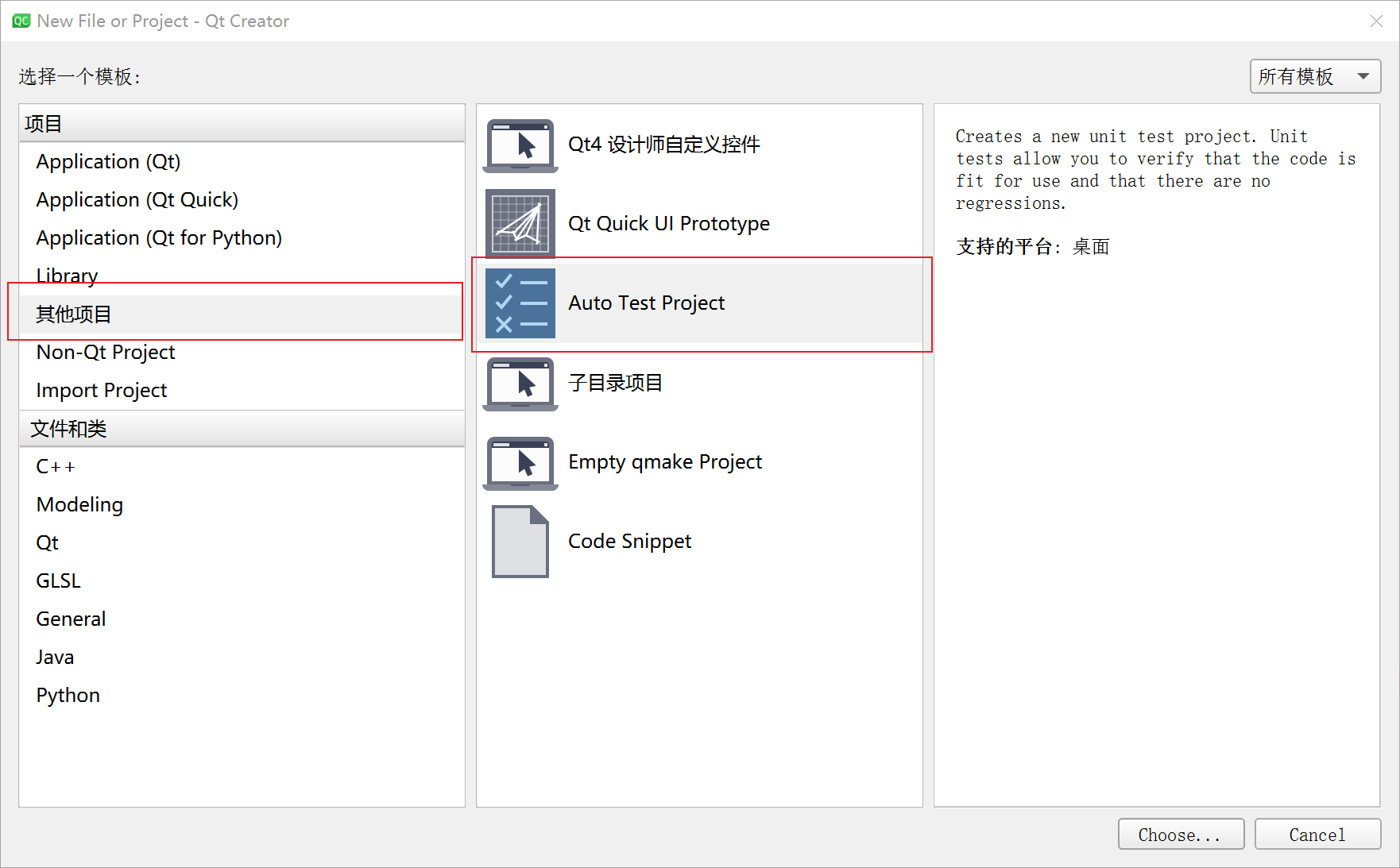Click the Code Snippet file icon
Screen dimensions: 1400x868
click(x=520, y=542)
